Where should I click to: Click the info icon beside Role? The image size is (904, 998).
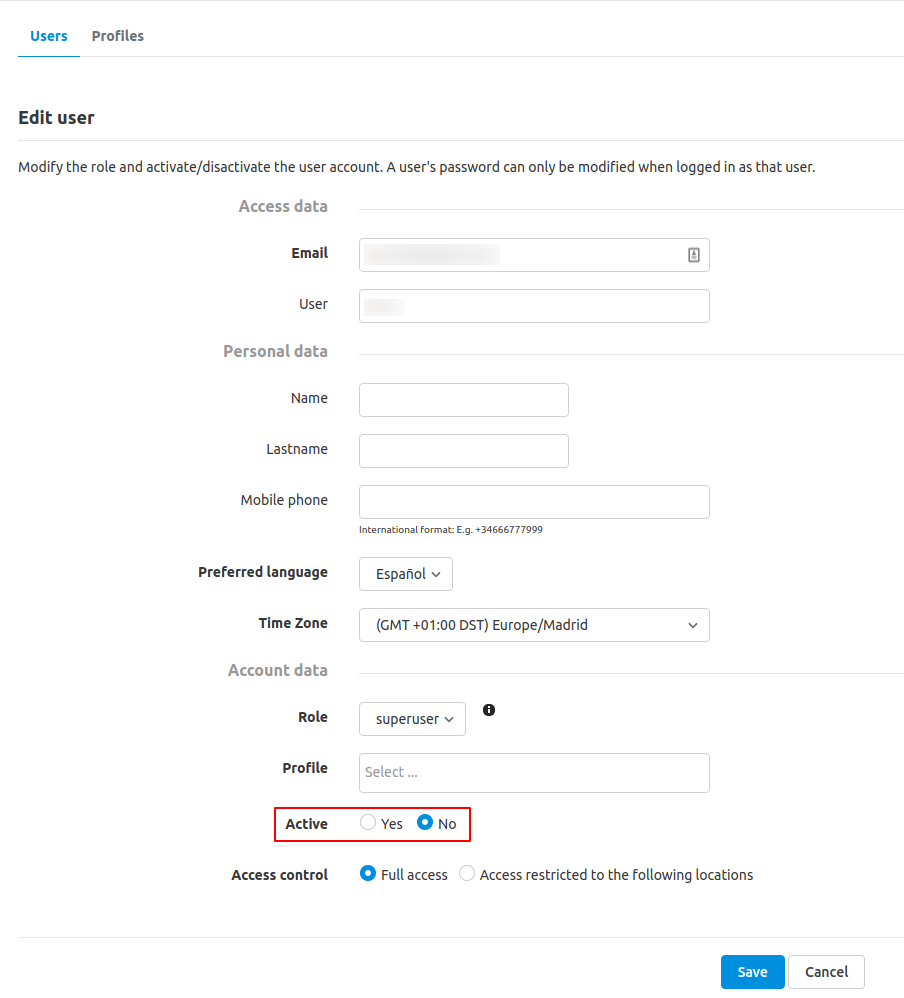point(488,710)
